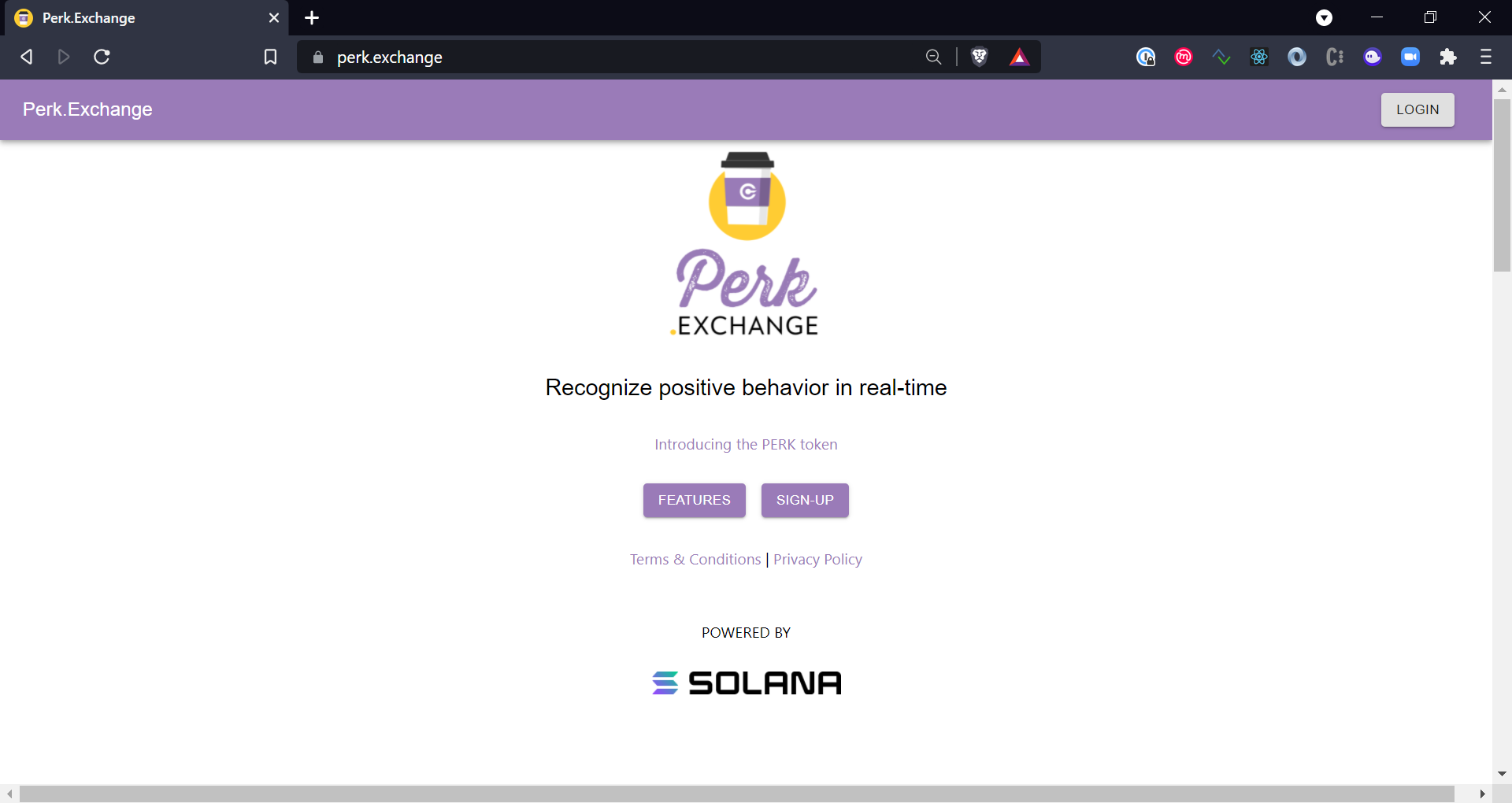Click the browser forward arrow
The image size is (1512, 803).
64,57
